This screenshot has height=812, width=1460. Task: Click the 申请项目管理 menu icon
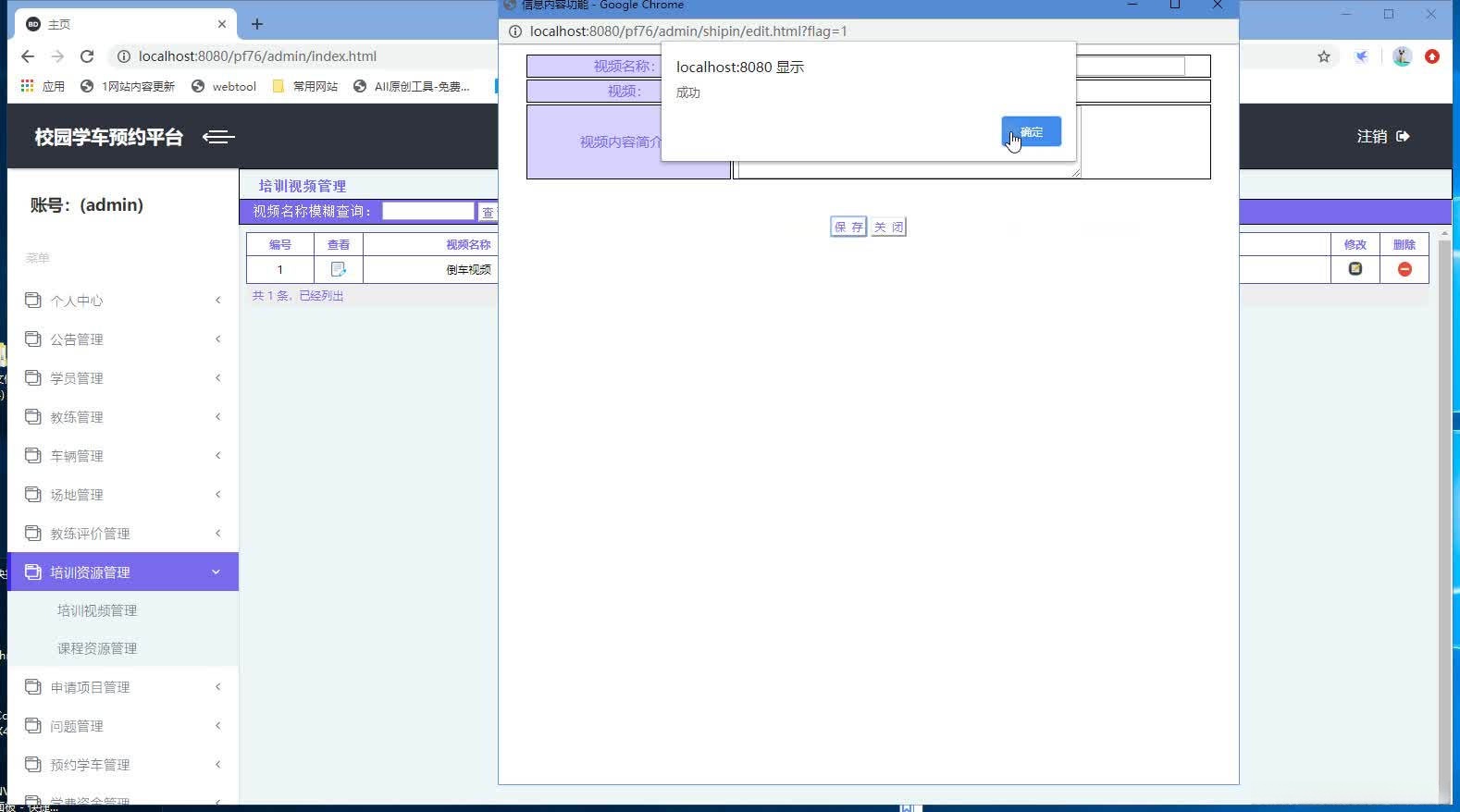[33, 686]
